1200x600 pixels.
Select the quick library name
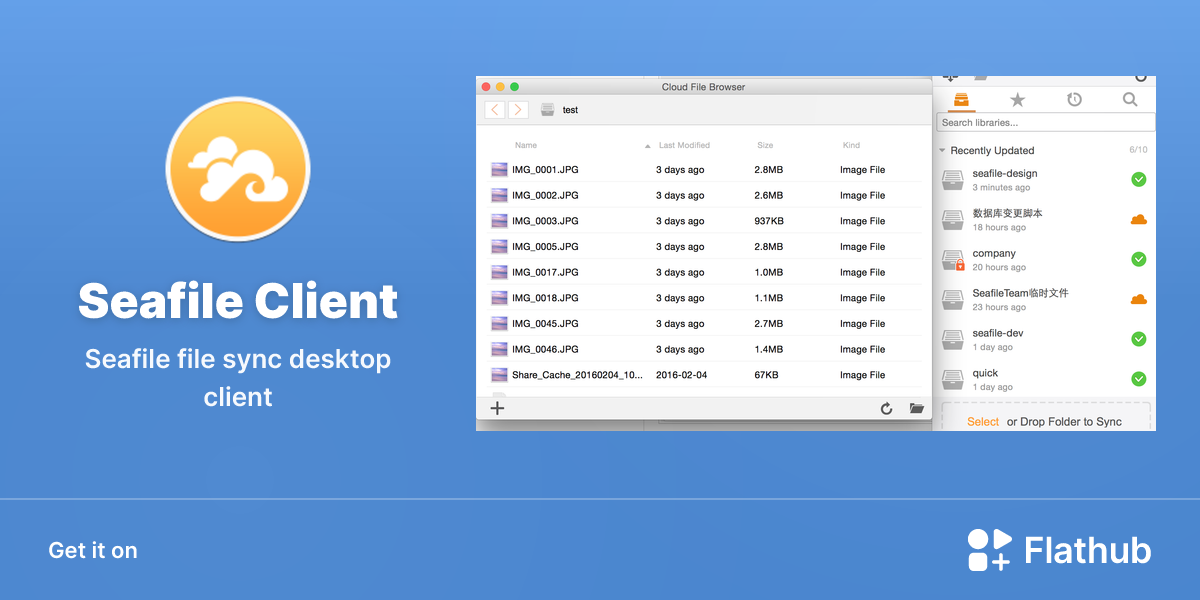[985, 373]
